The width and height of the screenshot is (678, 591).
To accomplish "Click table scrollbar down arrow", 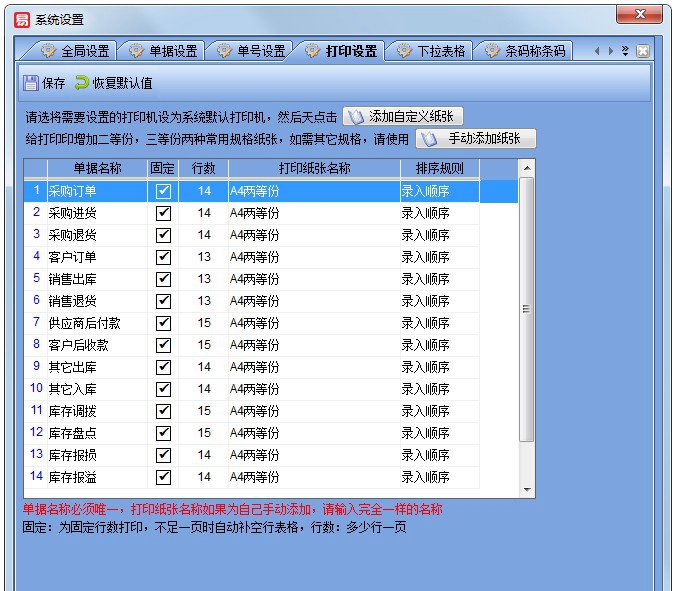I will coord(527,490).
